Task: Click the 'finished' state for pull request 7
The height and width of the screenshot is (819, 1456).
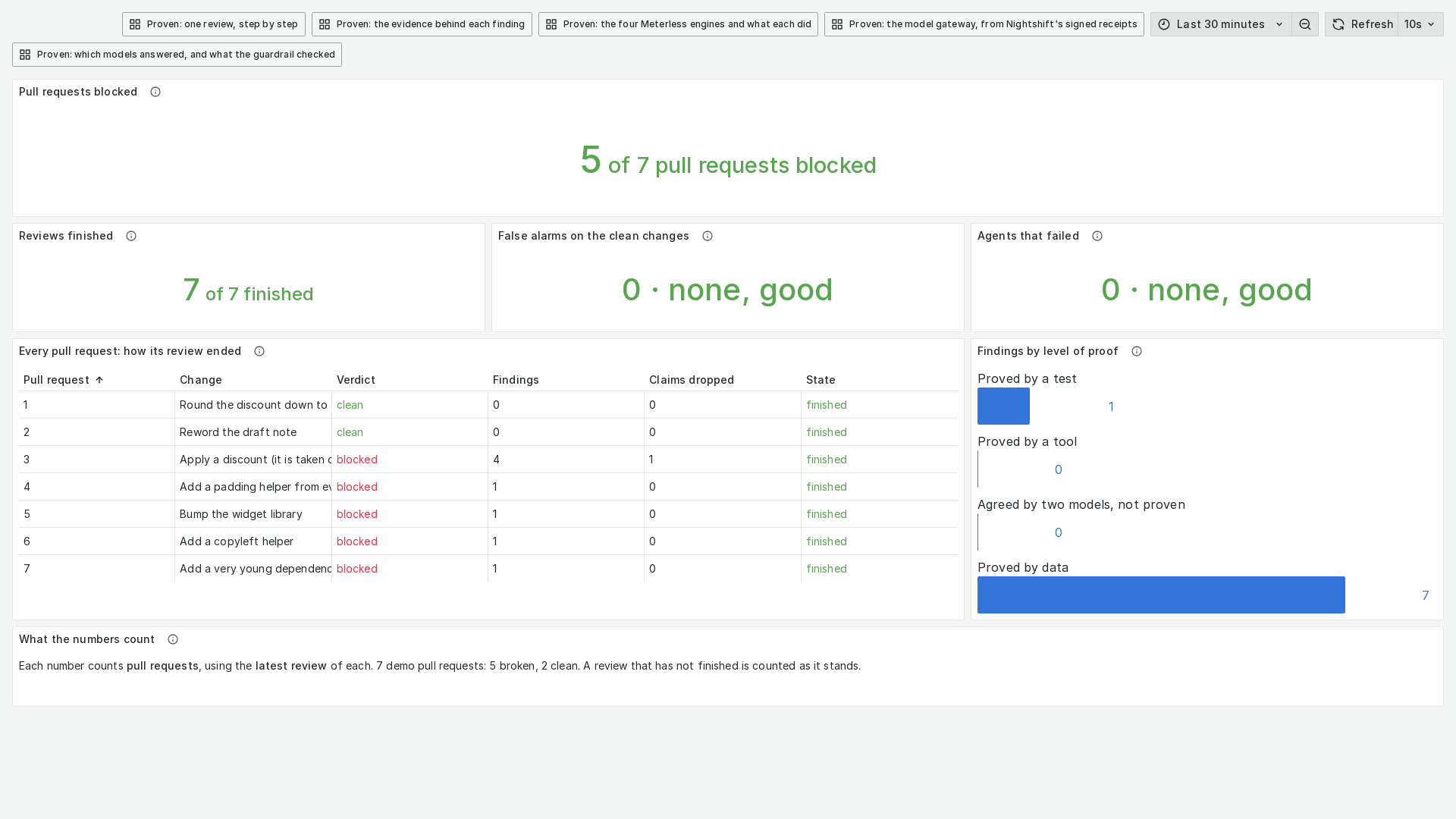Action: coord(827,569)
